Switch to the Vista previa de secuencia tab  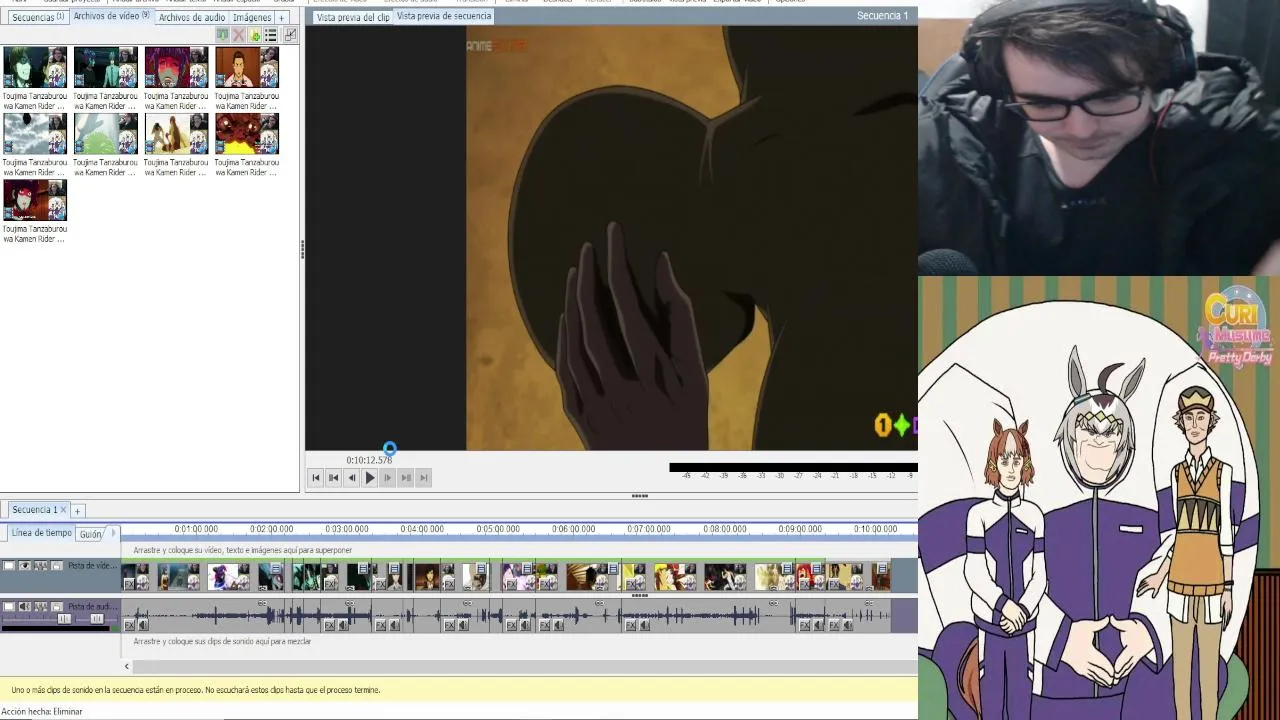click(x=444, y=16)
